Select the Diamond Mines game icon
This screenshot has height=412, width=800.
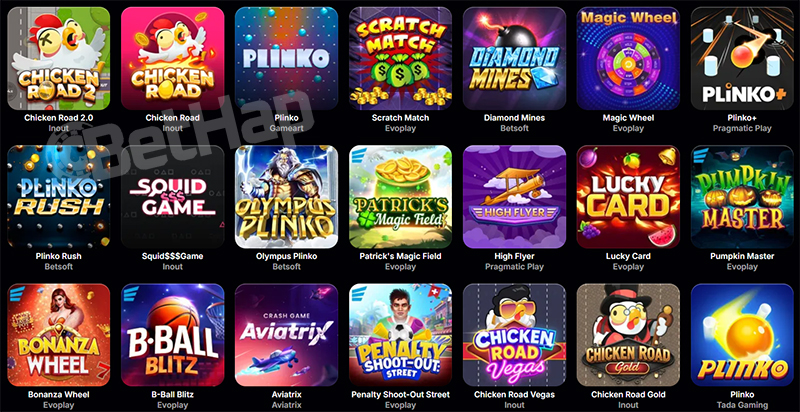514,58
